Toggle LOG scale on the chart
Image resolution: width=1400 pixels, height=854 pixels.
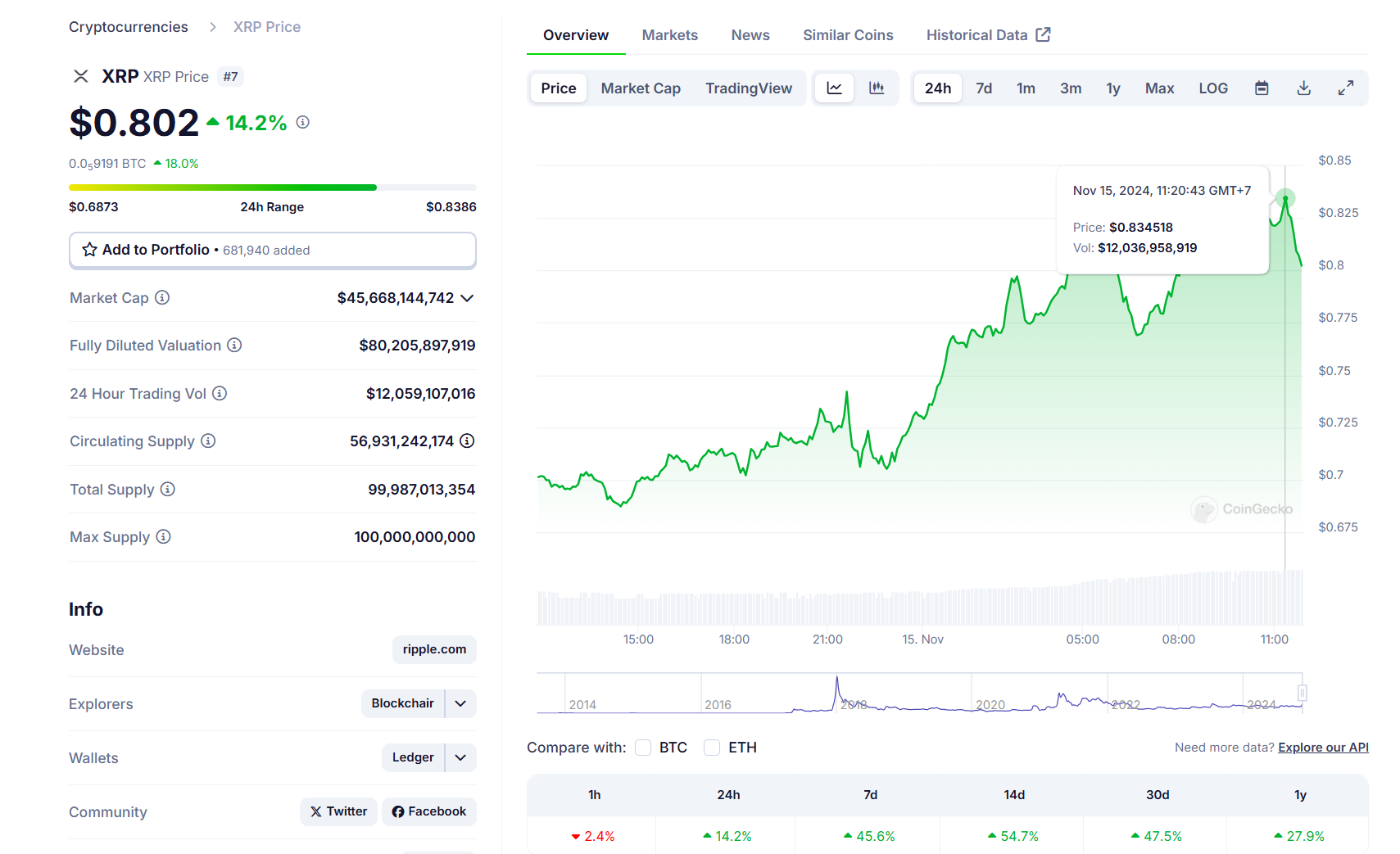pos(1213,88)
